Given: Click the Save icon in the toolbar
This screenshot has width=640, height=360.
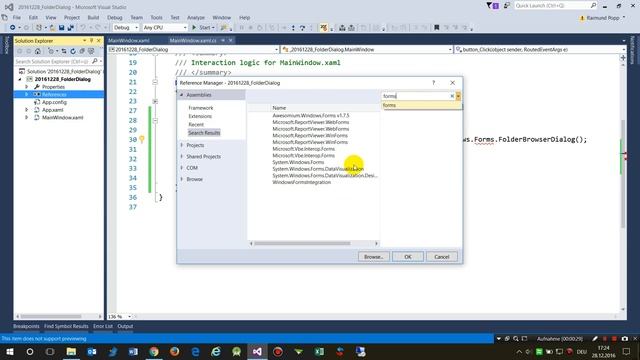Looking at the screenshot, I should click(62, 28).
